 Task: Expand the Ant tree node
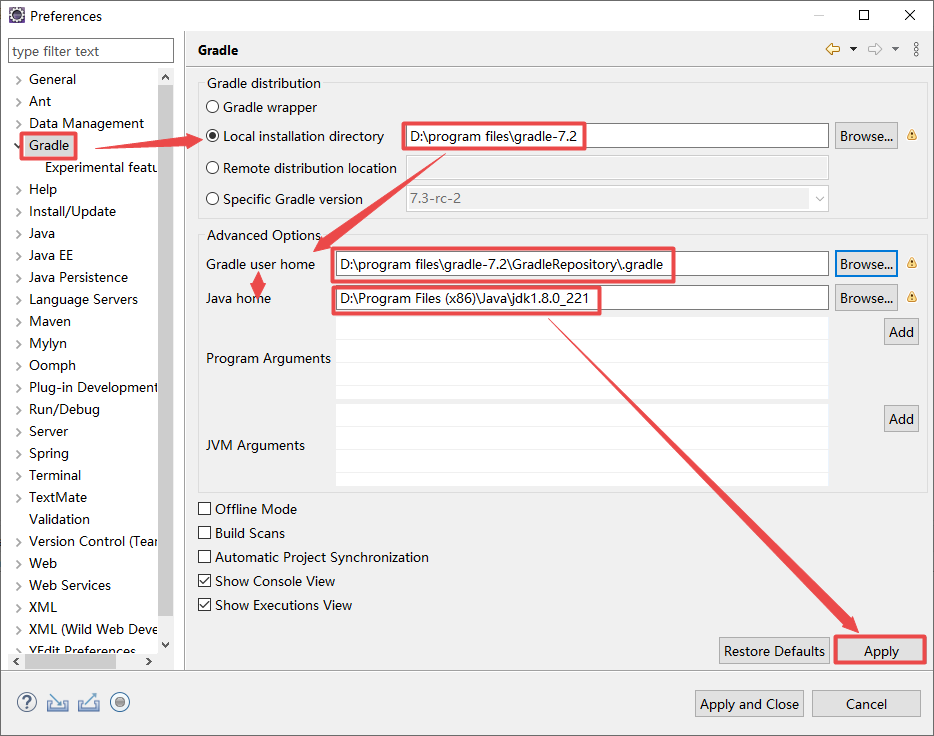coord(18,102)
